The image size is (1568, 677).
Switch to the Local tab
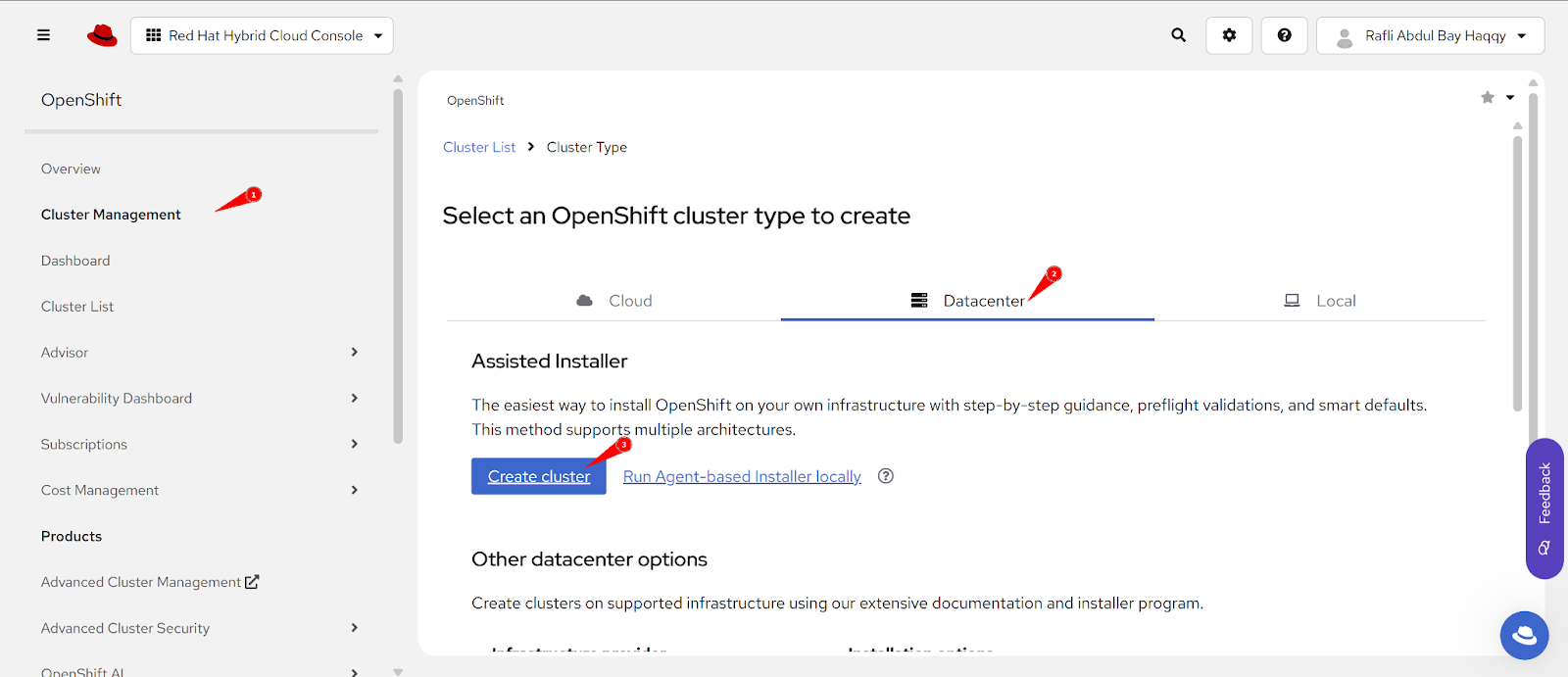pyautogui.click(x=1320, y=301)
